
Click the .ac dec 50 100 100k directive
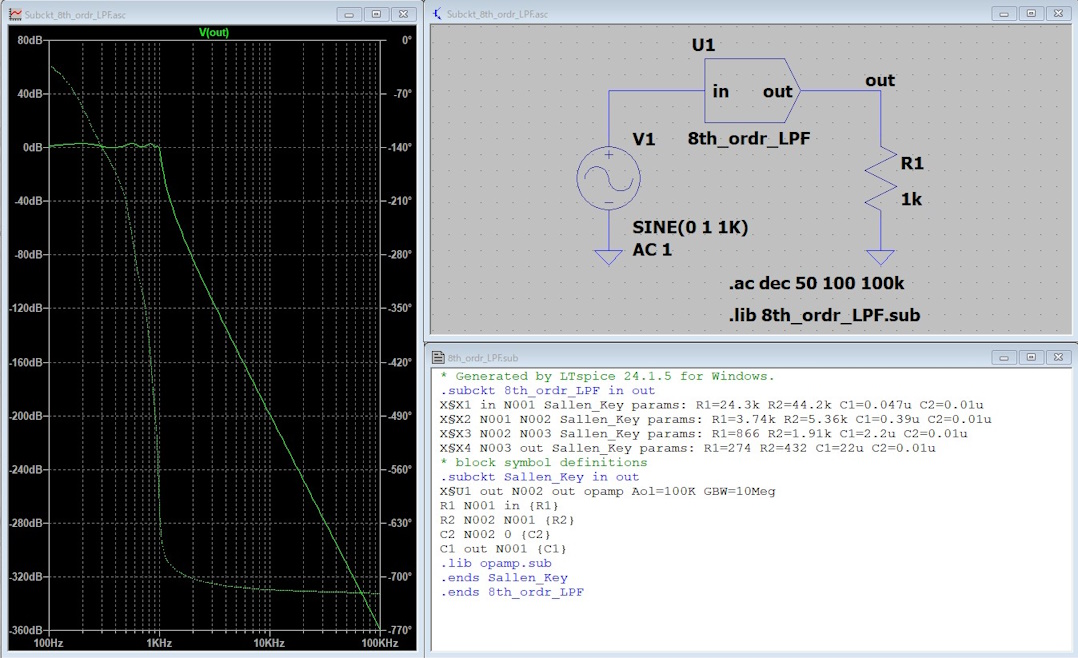tap(816, 283)
